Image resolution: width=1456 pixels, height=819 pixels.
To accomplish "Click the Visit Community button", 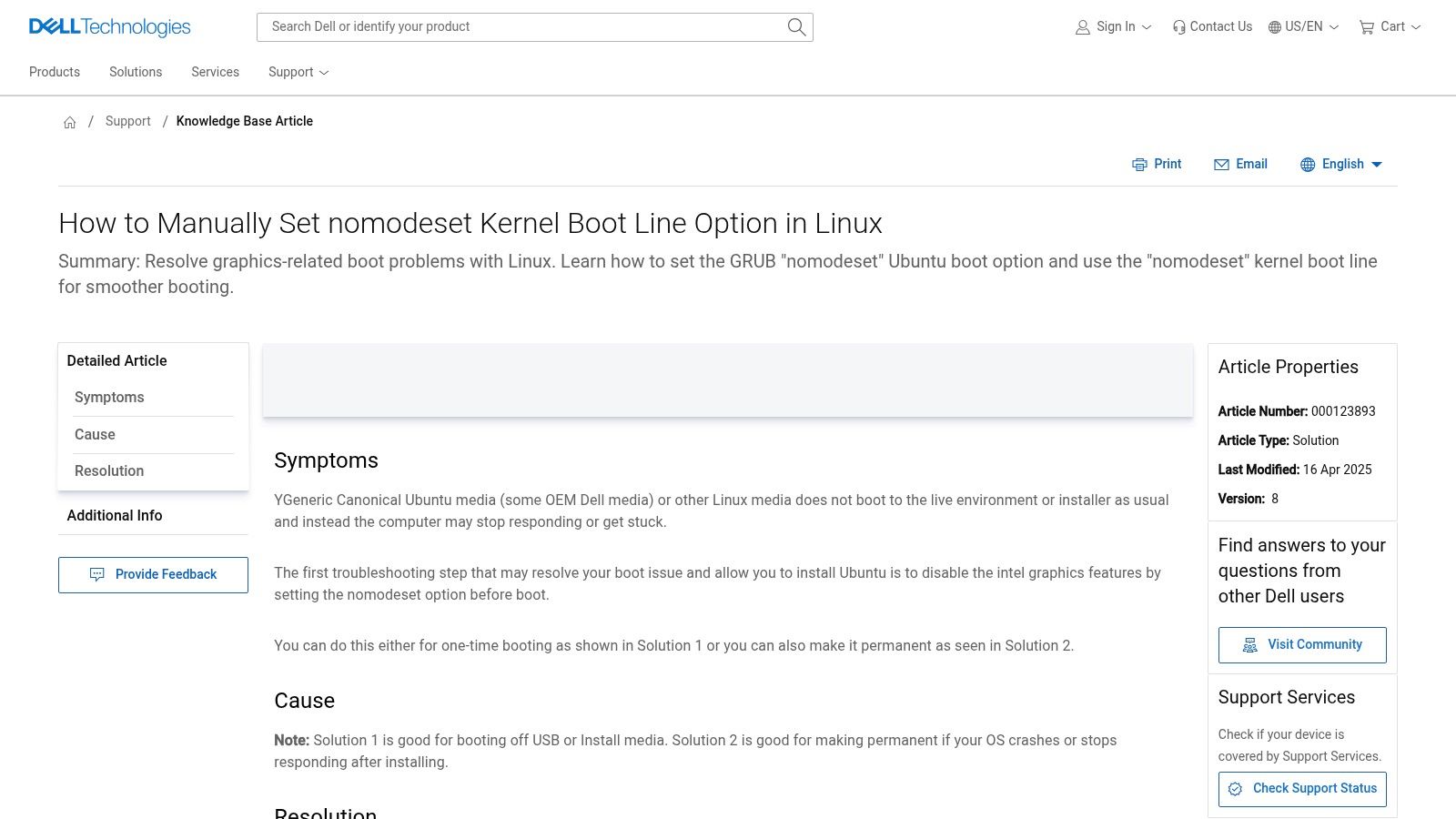I will pyautogui.click(x=1302, y=645).
